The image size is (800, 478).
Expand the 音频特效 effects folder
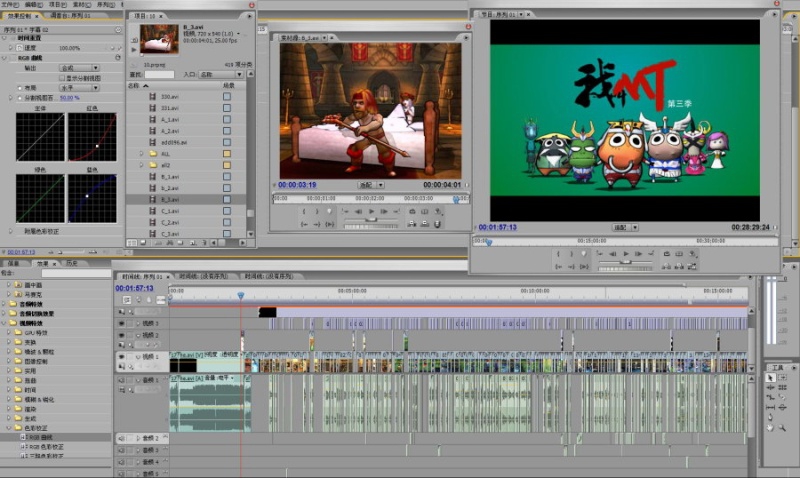5,304
